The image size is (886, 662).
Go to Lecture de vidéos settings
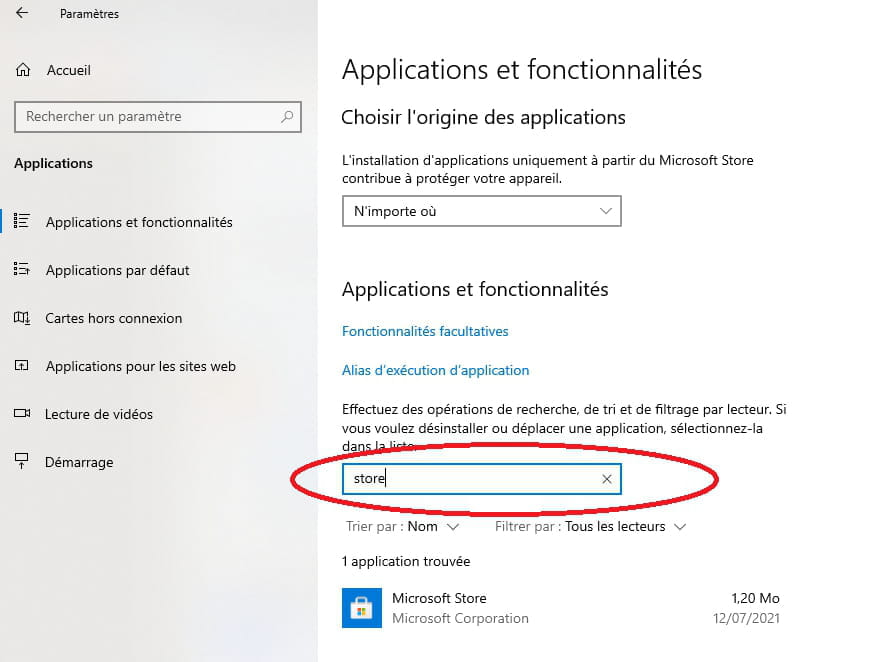99,414
